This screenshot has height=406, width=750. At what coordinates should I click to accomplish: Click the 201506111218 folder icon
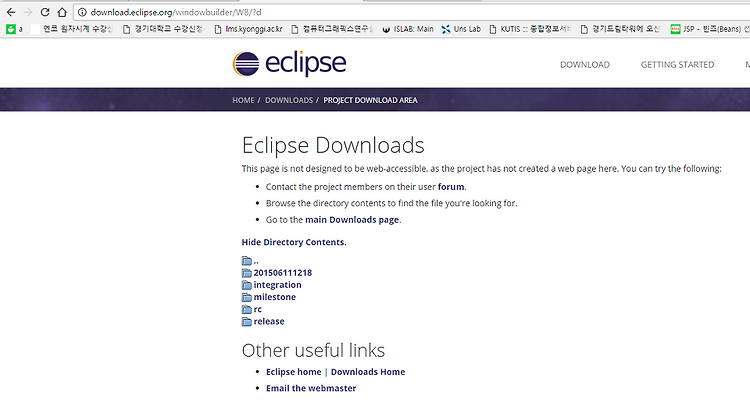[x=247, y=273]
